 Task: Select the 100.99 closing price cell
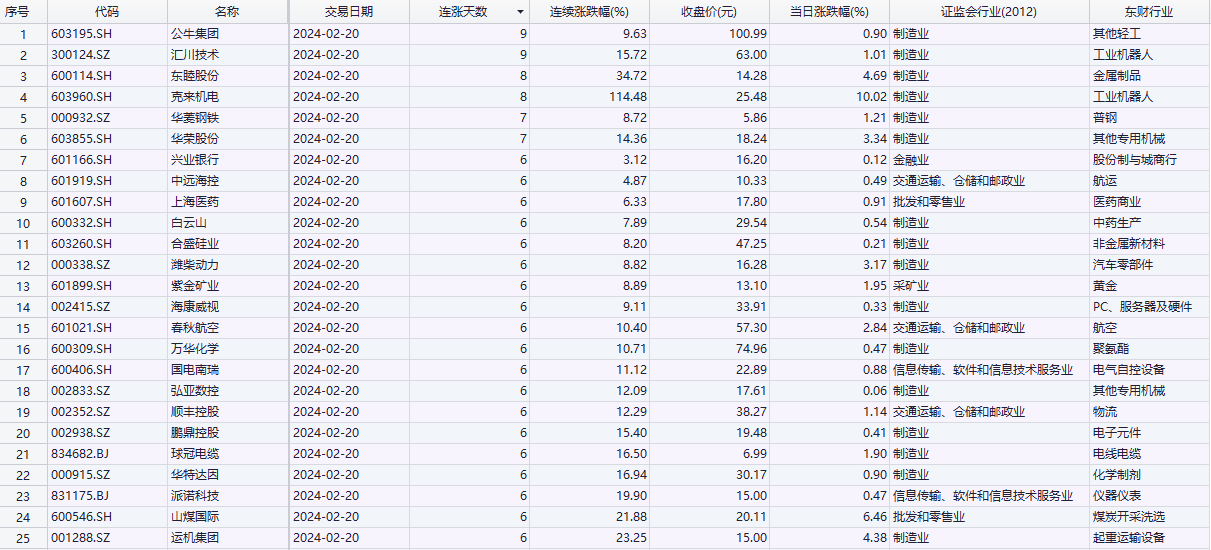pos(745,33)
